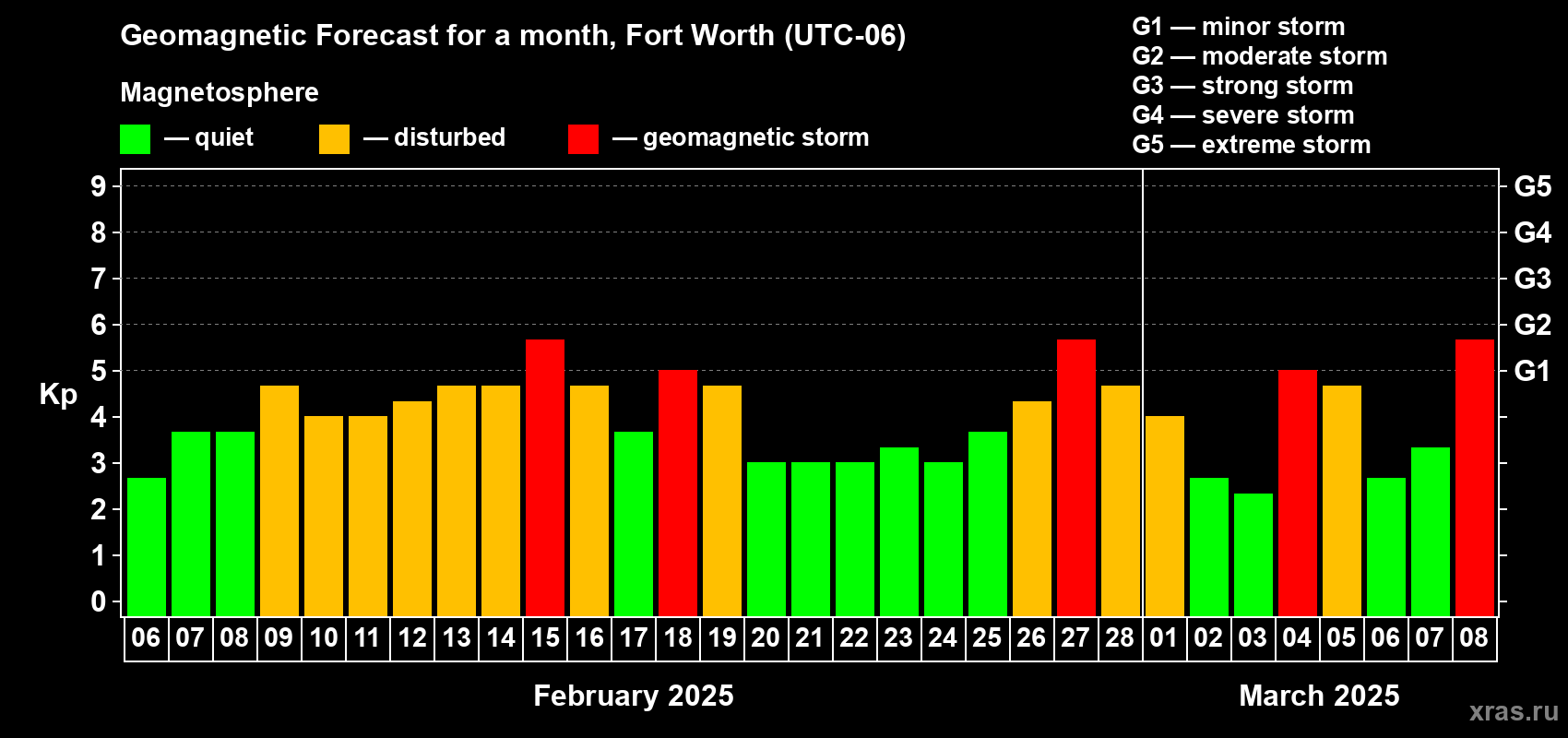Click the 'G1 — minor storm' legend line

point(1238,27)
